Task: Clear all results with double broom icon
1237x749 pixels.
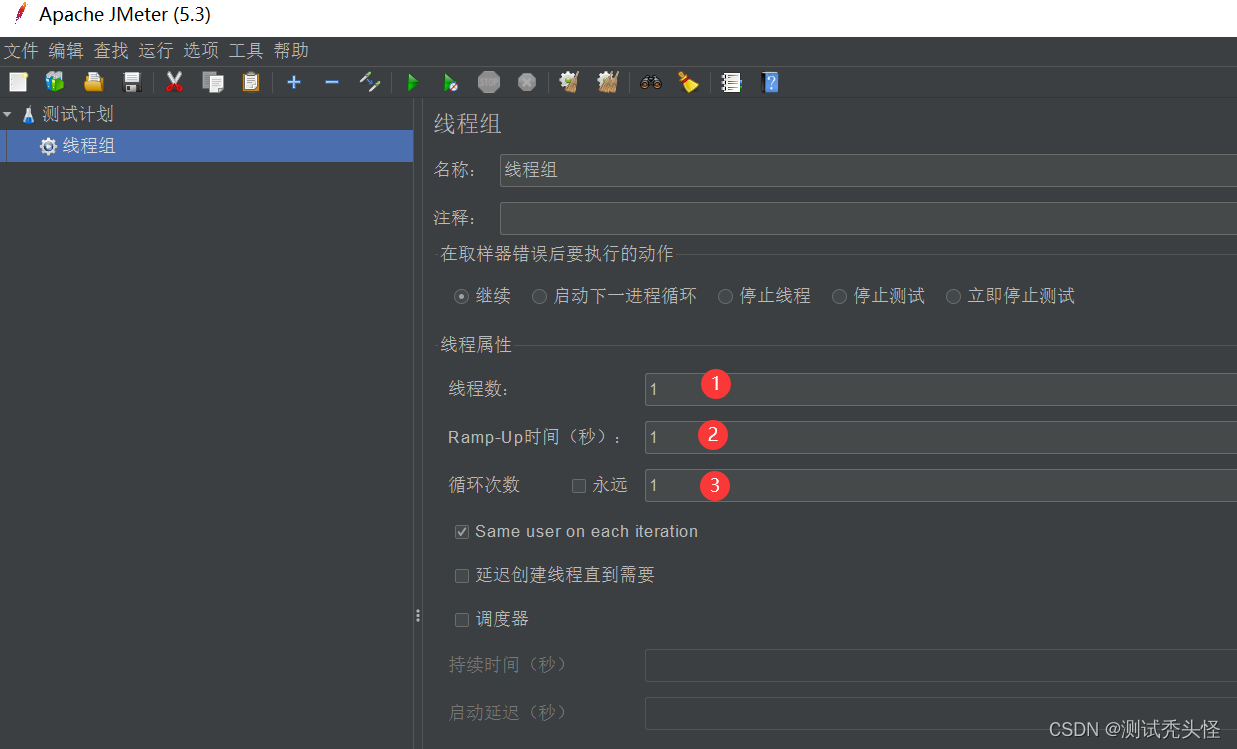Action: click(607, 82)
